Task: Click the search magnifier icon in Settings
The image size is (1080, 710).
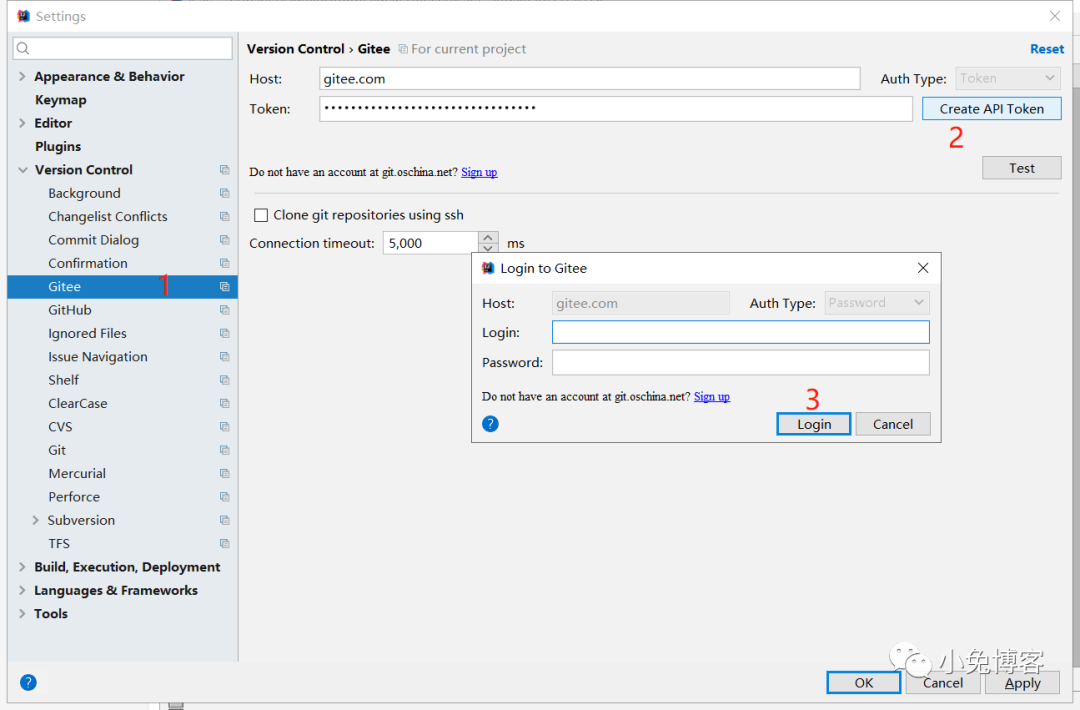Action: (x=23, y=48)
